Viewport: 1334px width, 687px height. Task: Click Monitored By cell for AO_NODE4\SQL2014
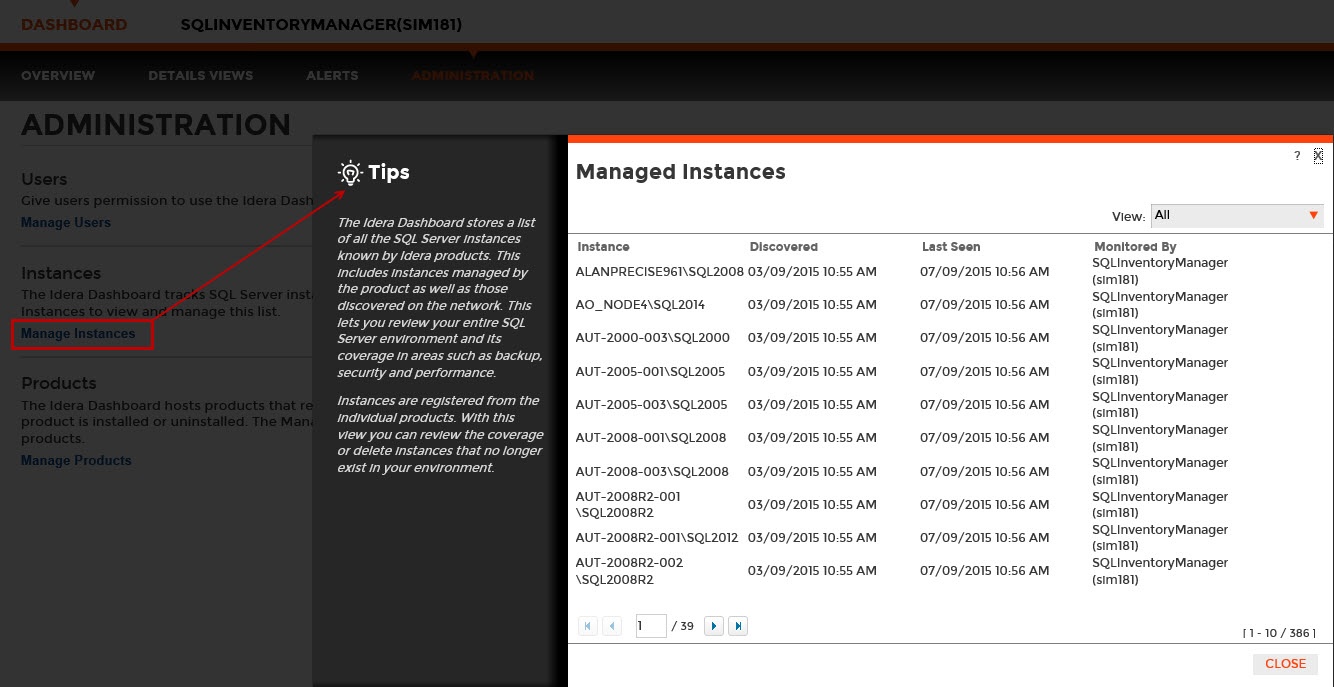(1160, 305)
